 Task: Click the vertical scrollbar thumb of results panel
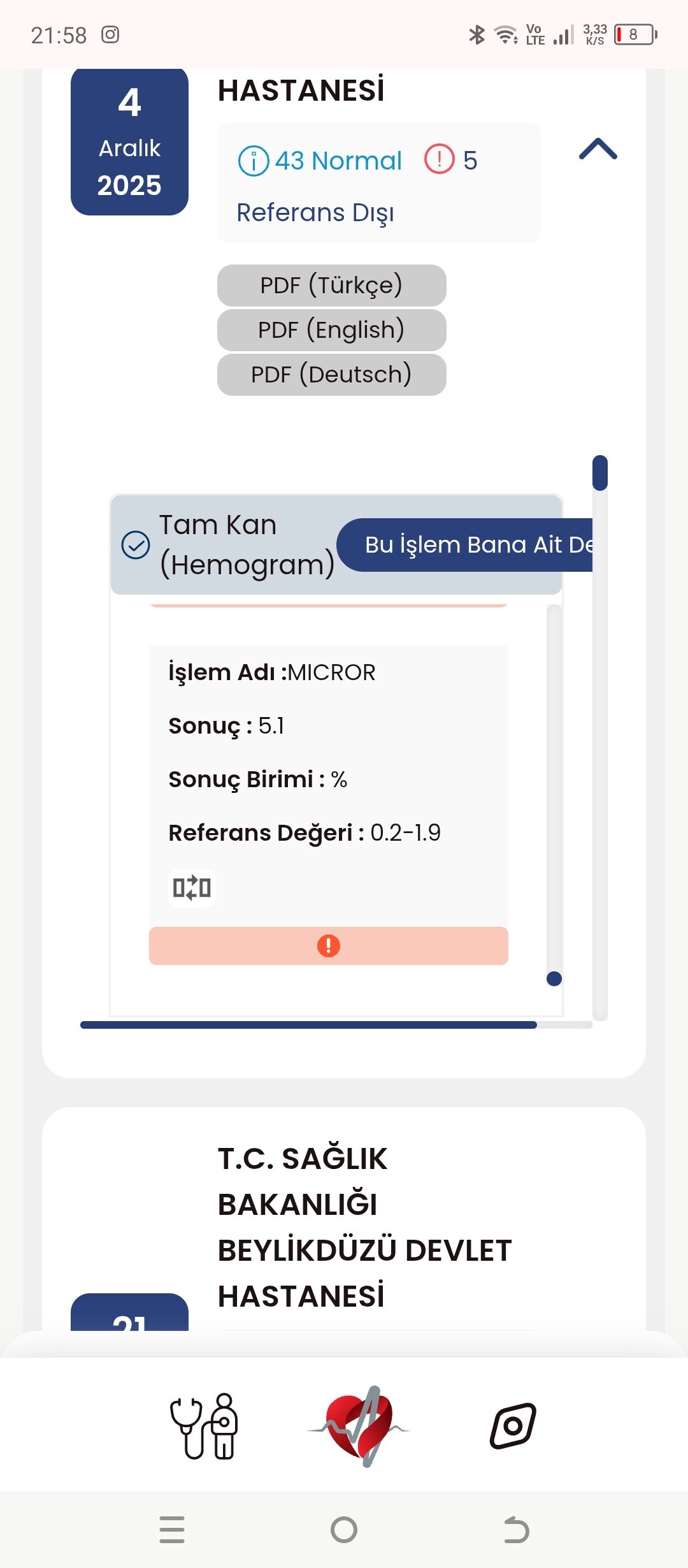point(599,473)
